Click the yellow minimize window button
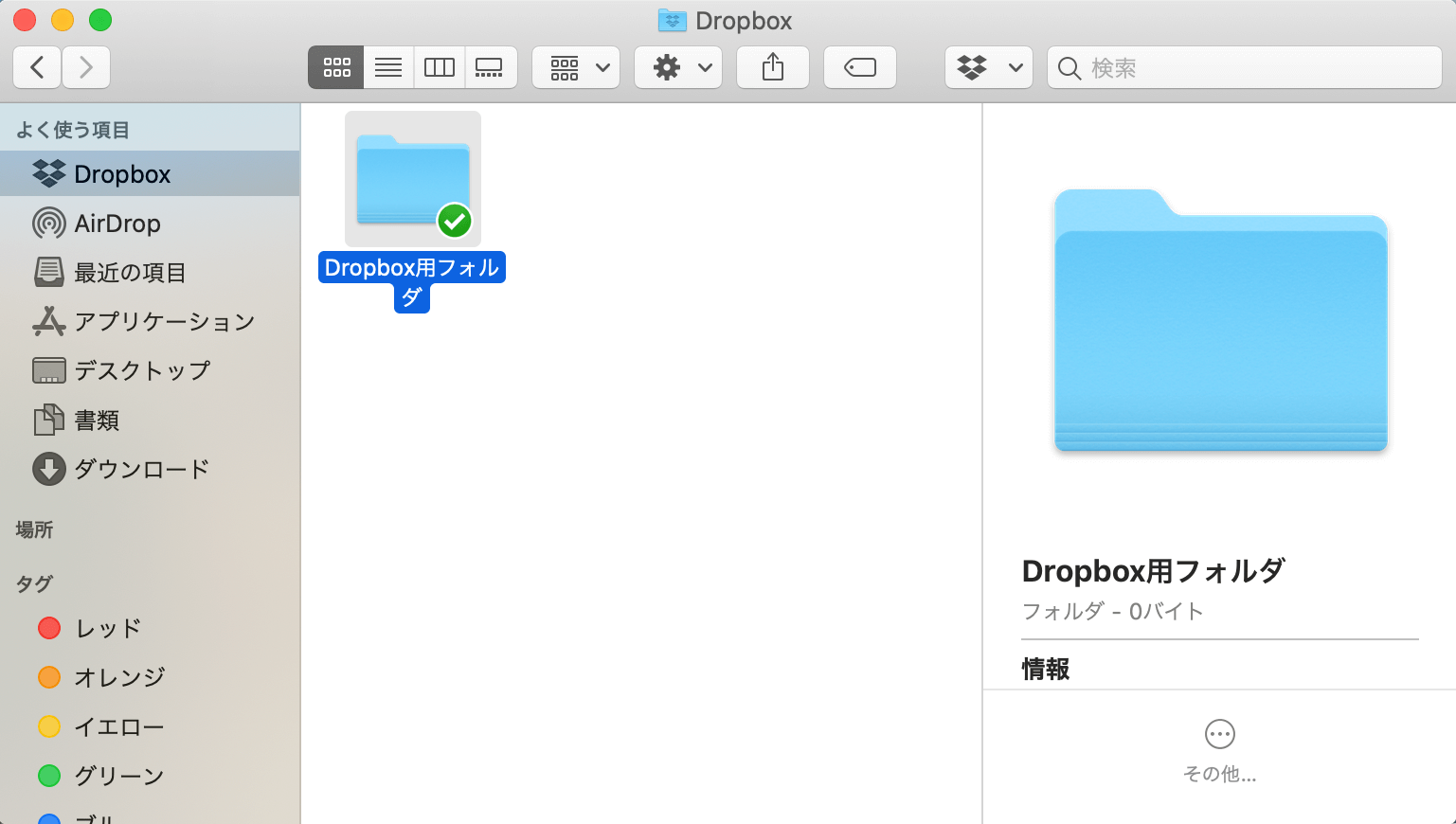This screenshot has width=1456, height=824. click(63, 20)
